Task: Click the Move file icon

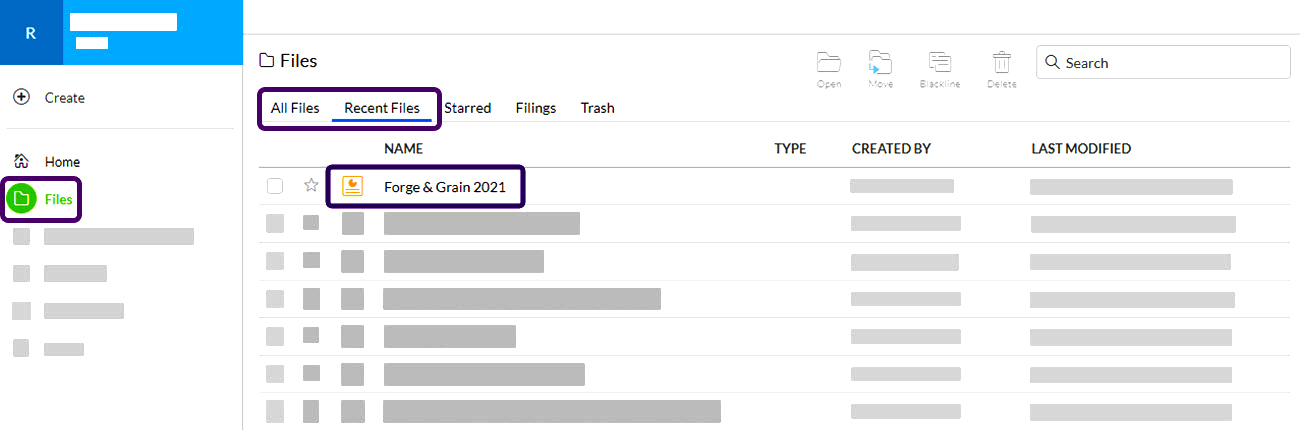Action: (880, 63)
